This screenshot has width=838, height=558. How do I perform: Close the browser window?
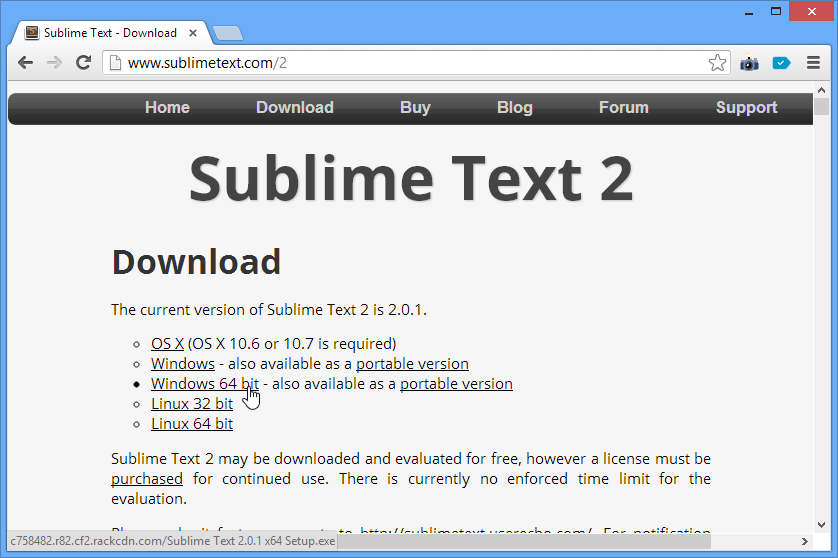click(812, 12)
